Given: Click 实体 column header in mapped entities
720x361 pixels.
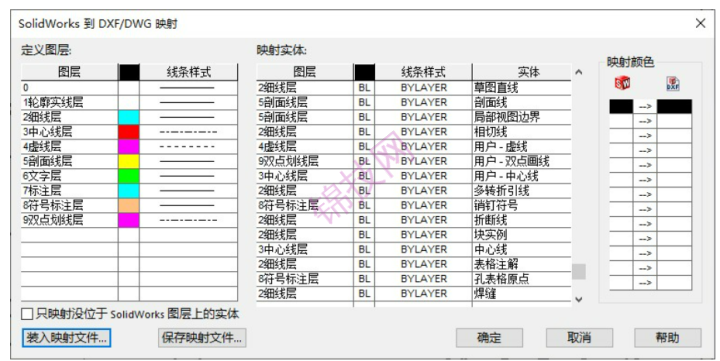Looking at the screenshot, I should click(522, 72).
